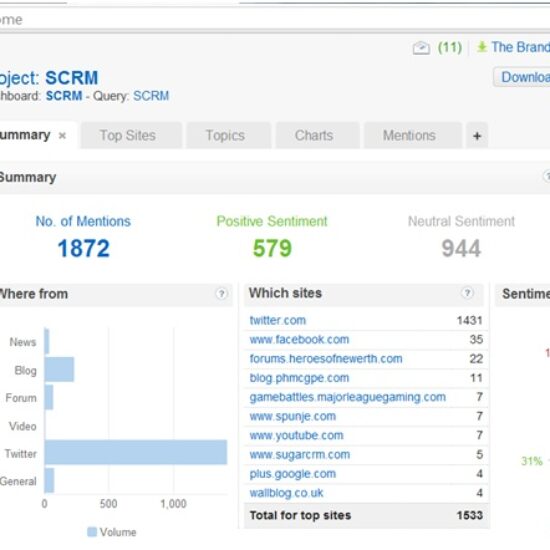Image resolution: width=550 pixels, height=550 pixels.
Task: Open help icon in Where from panel
Action: pyautogui.click(x=221, y=294)
